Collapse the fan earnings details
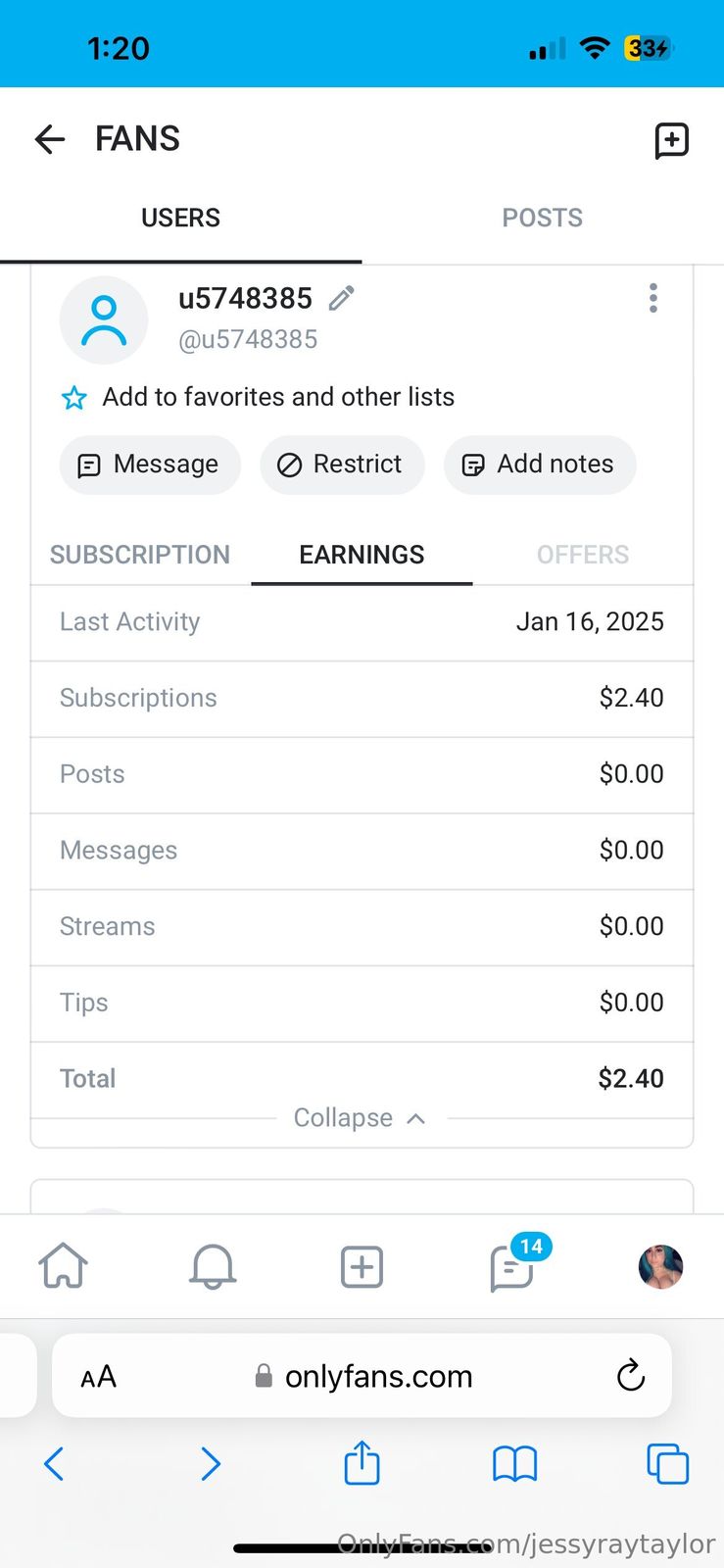This screenshot has width=724, height=1568. [360, 1118]
